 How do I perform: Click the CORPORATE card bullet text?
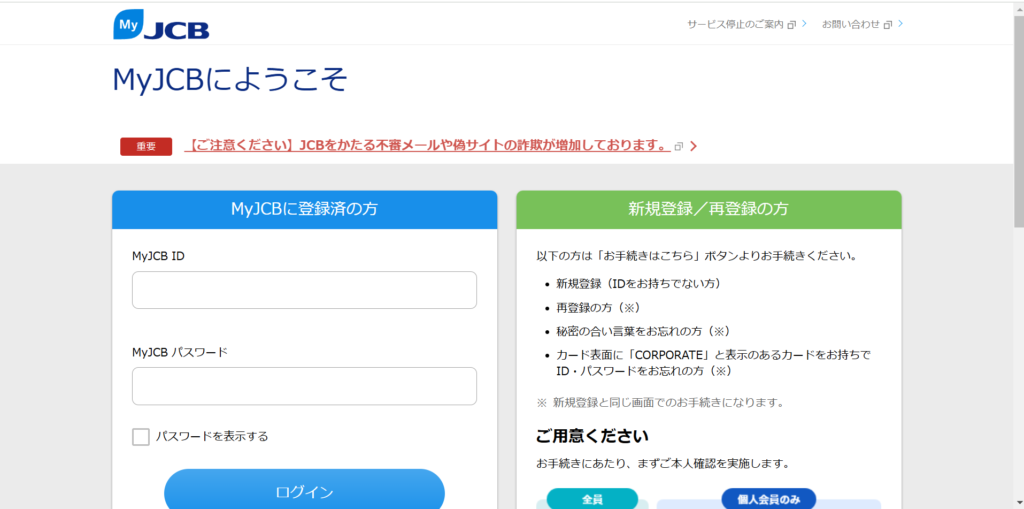click(714, 363)
